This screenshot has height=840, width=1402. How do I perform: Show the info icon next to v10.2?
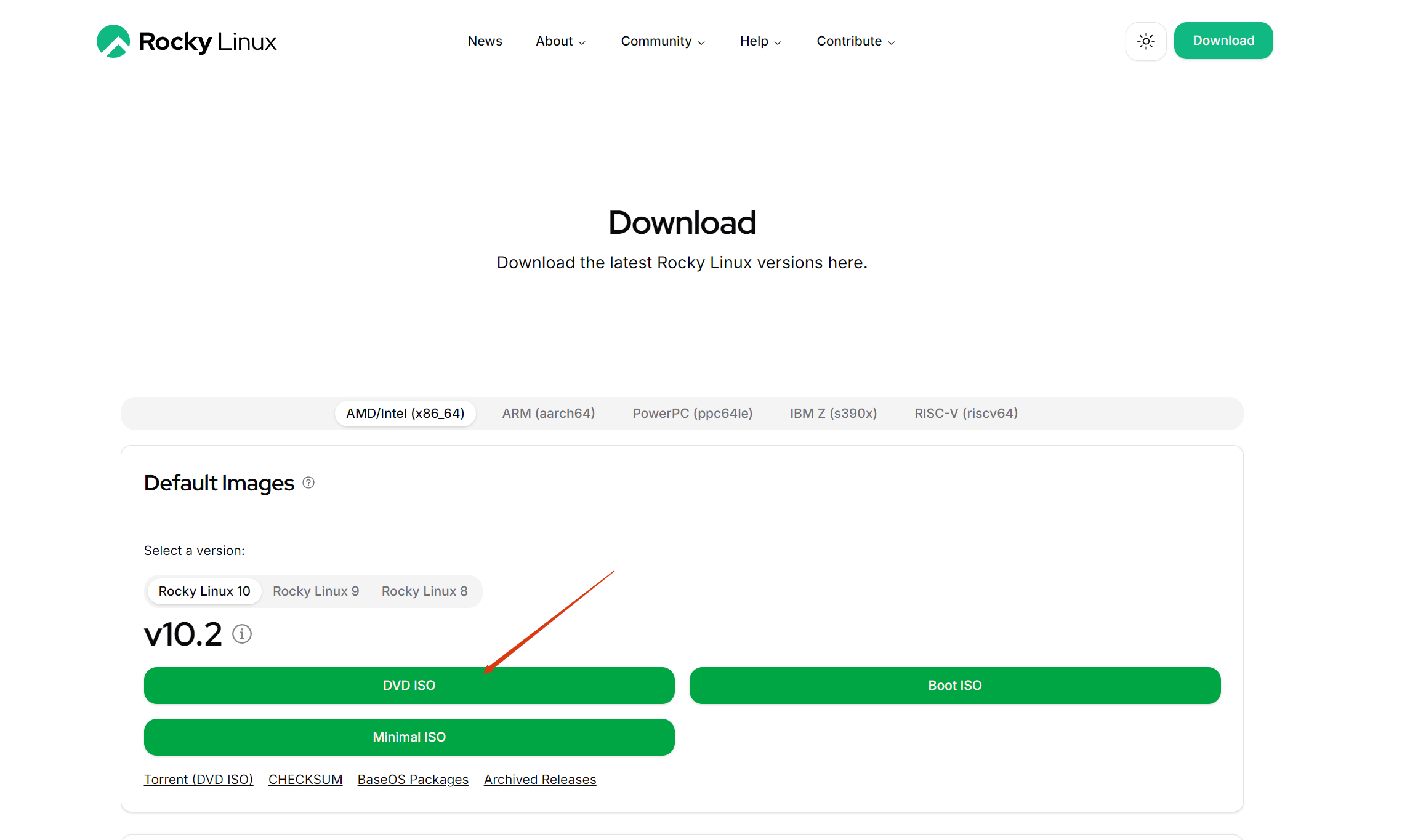click(x=242, y=634)
